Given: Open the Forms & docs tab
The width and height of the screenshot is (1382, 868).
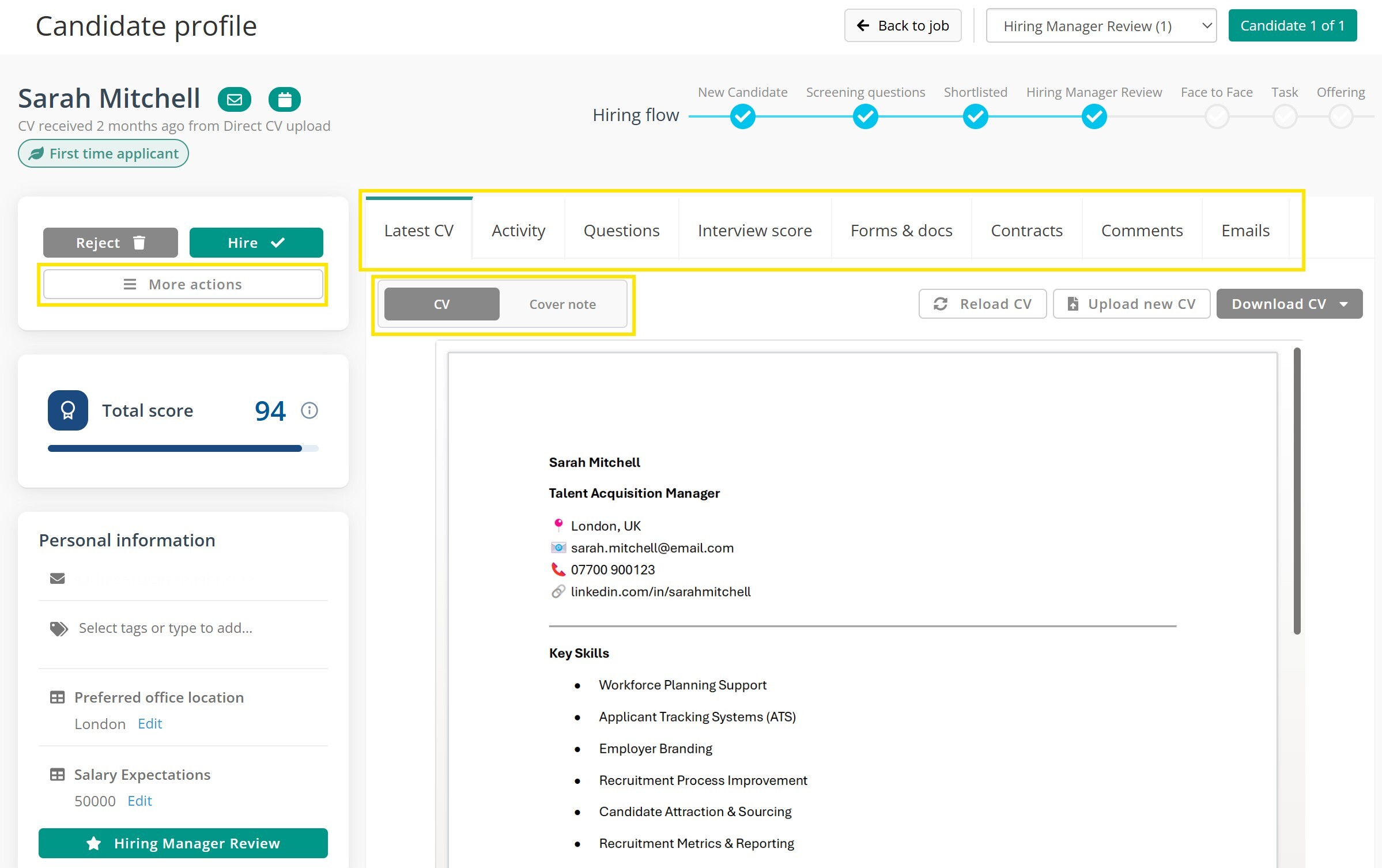Looking at the screenshot, I should [x=902, y=231].
